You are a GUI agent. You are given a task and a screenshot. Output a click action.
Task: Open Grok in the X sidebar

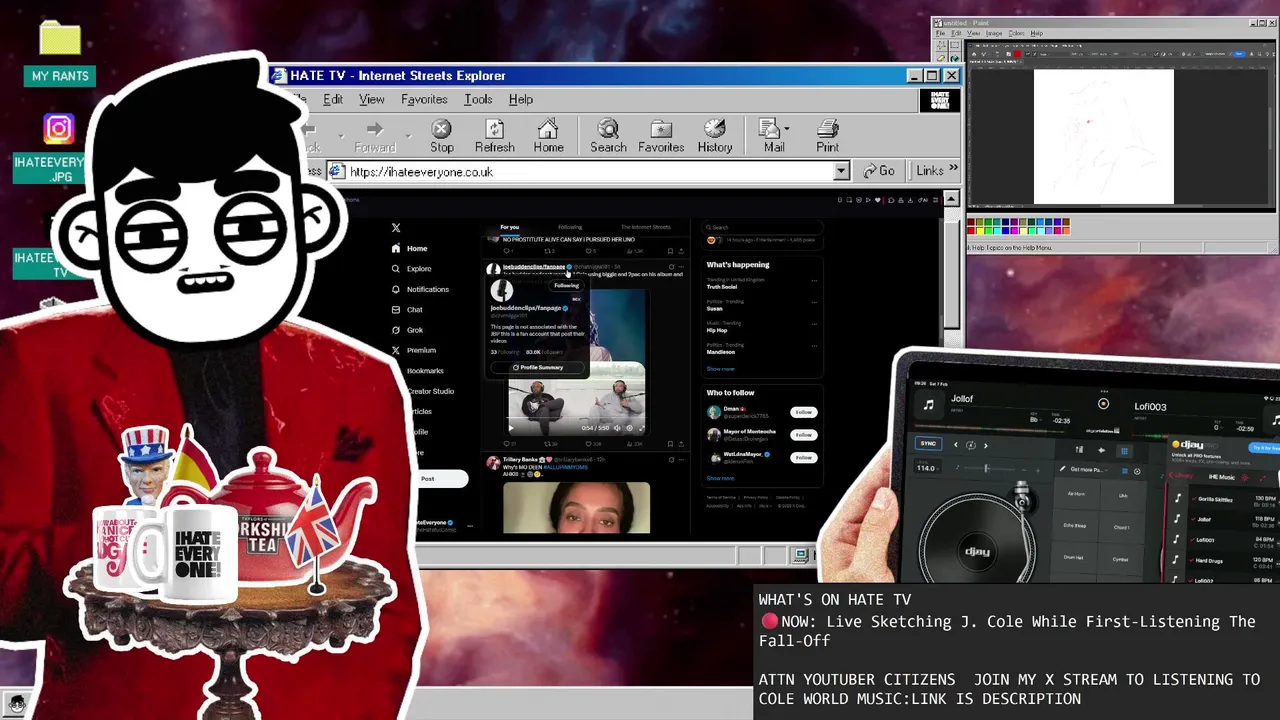click(408, 330)
